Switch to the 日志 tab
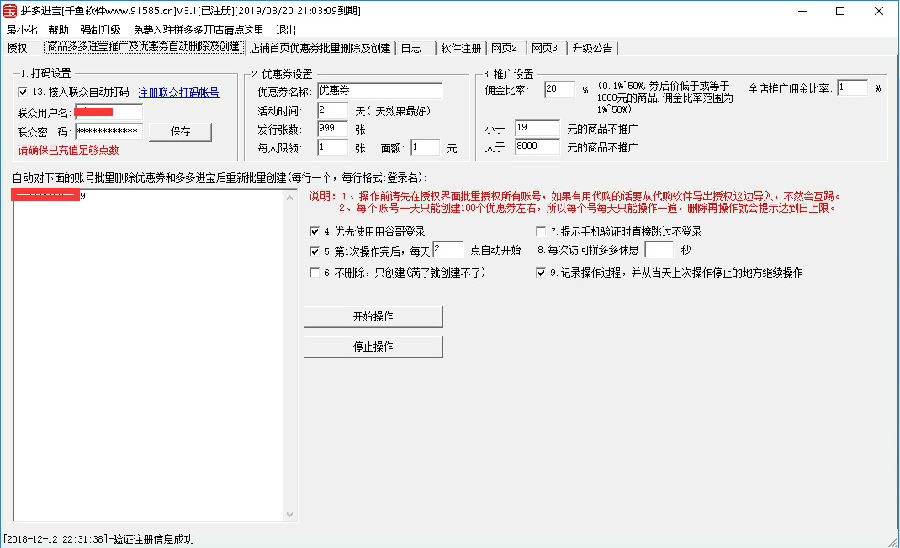Viewport: 900px width, 548px height. [x=414, y=48]
